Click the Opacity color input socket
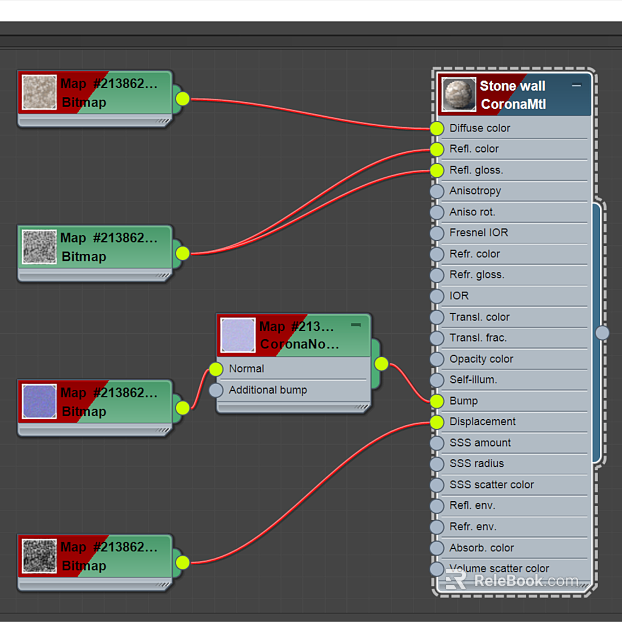The height and width of the screenshot is (622, 622). coord(437,359)
